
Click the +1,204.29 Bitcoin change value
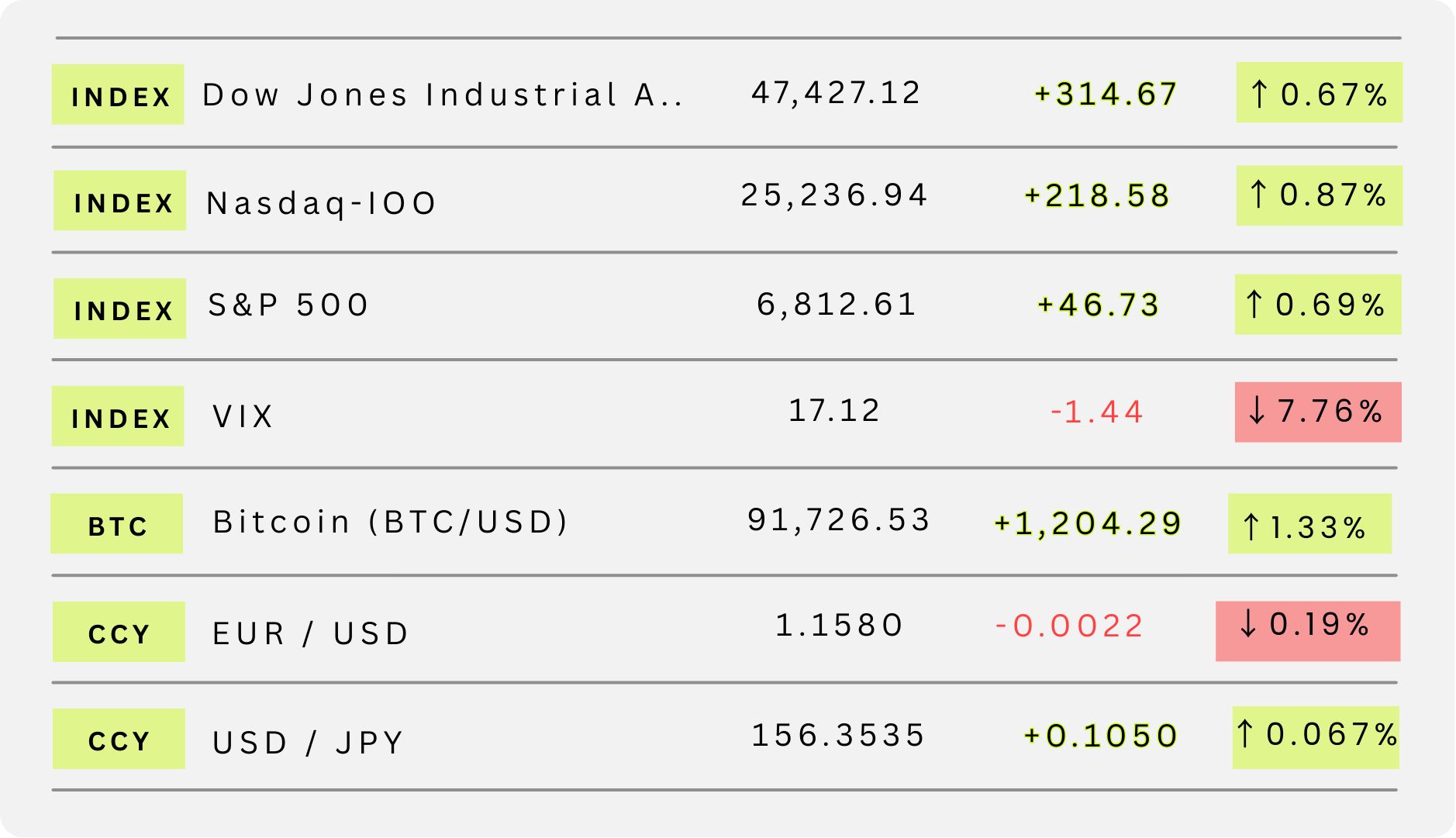1087,523
